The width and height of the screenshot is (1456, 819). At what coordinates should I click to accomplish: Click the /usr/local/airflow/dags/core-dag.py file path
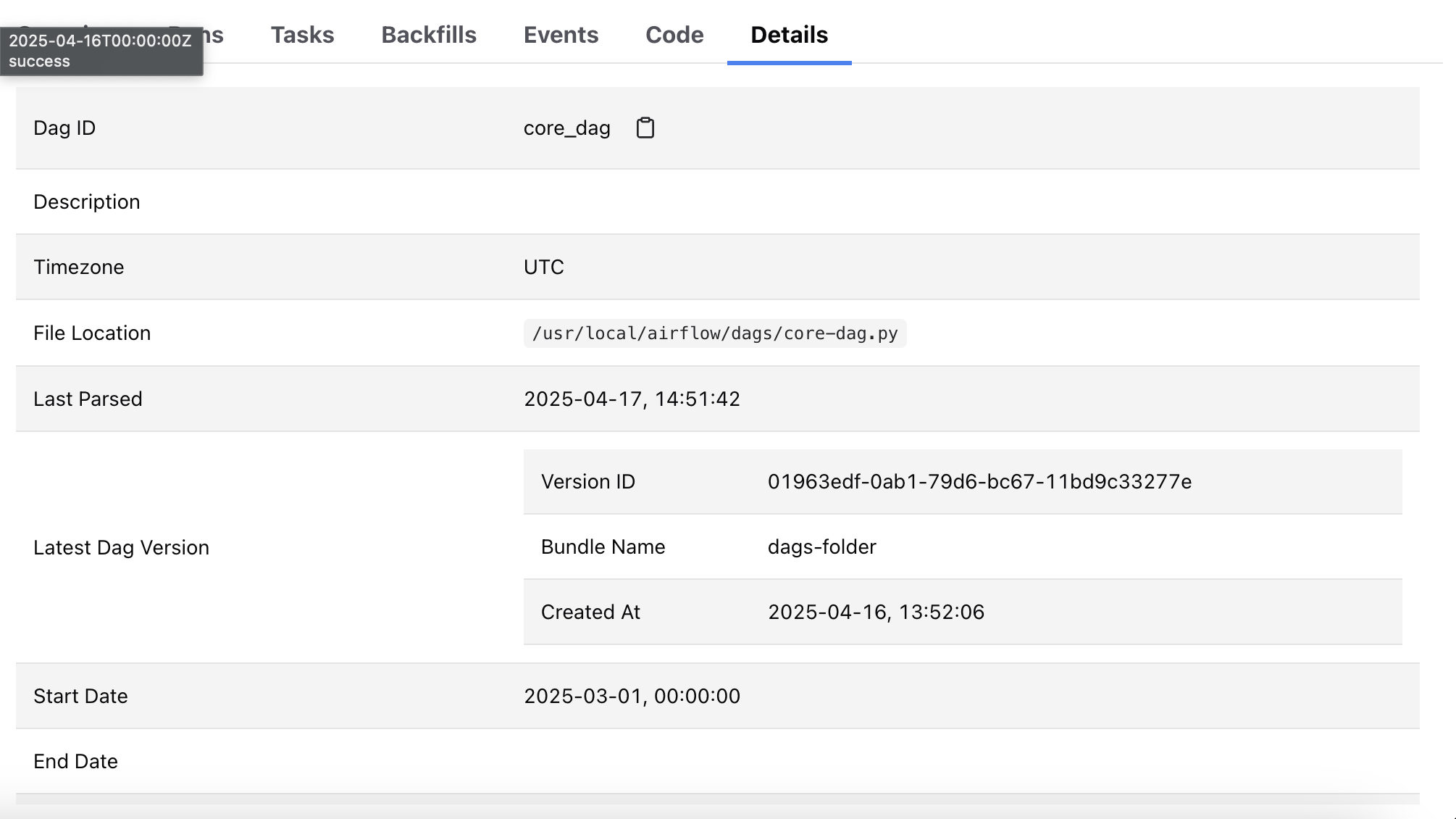(x=715, y=333)
